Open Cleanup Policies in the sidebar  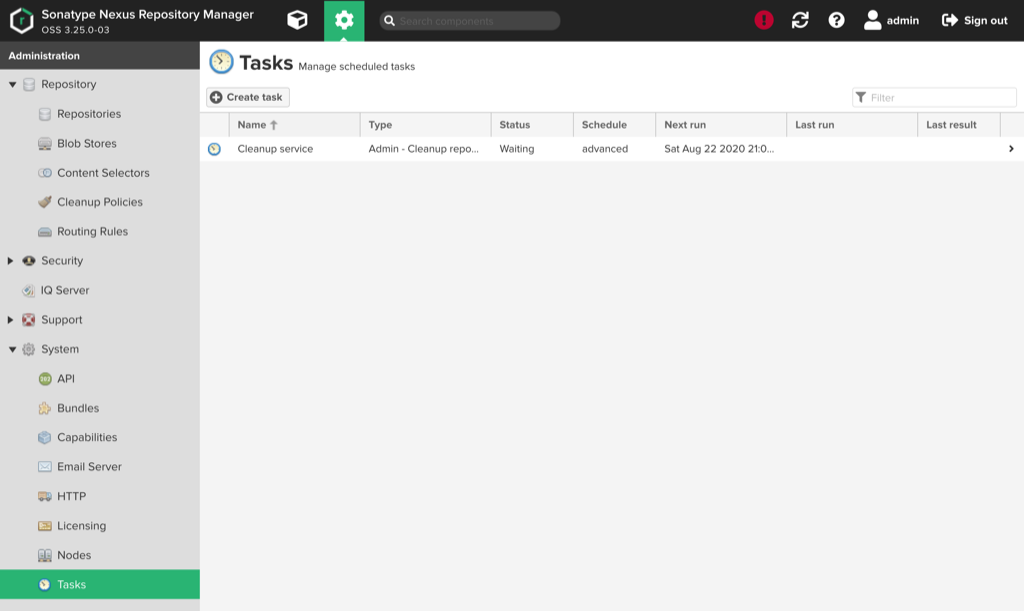[x=99, y=202]
